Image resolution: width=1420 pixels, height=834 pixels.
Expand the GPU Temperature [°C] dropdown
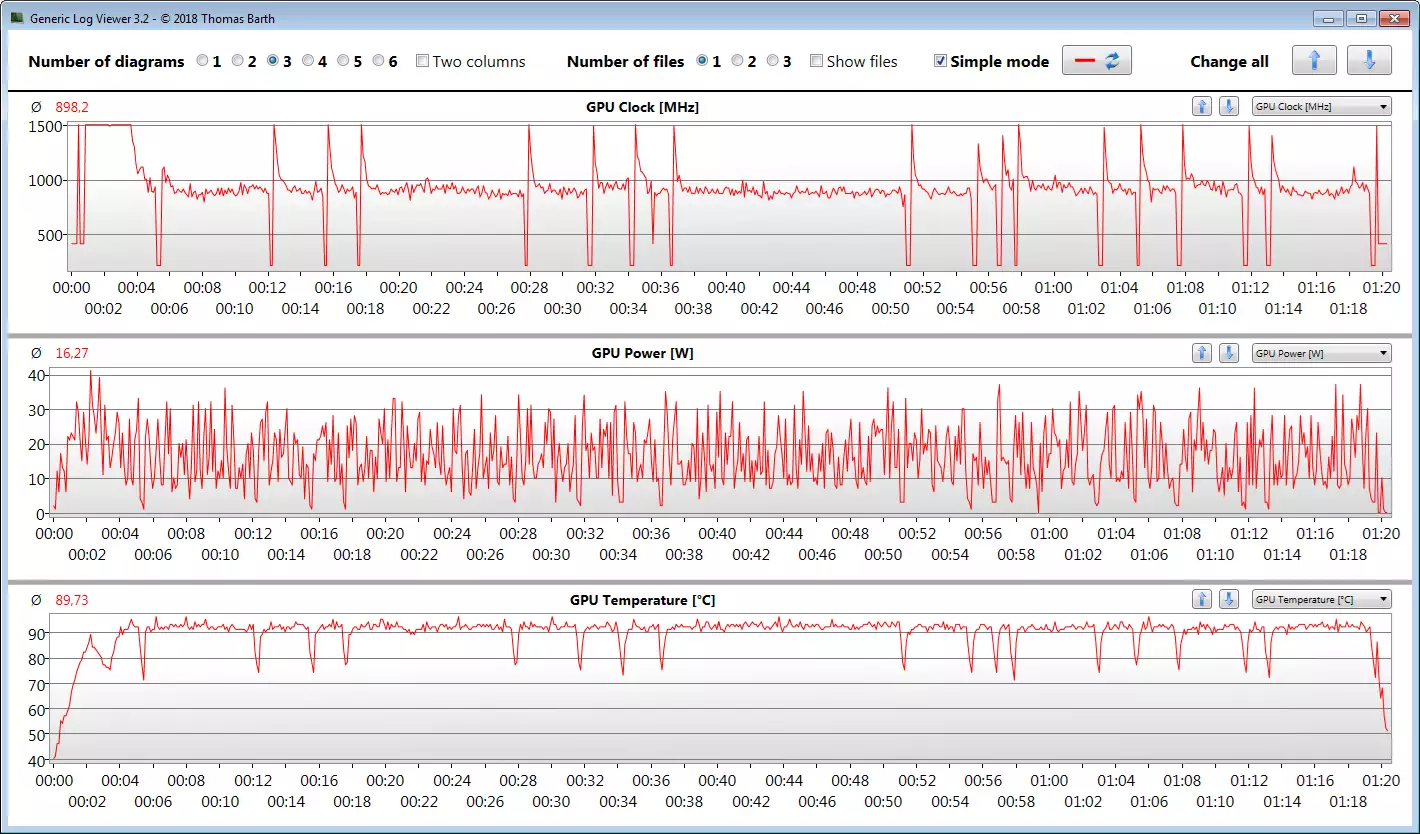pyautogui.click(x=1321, y=600)
